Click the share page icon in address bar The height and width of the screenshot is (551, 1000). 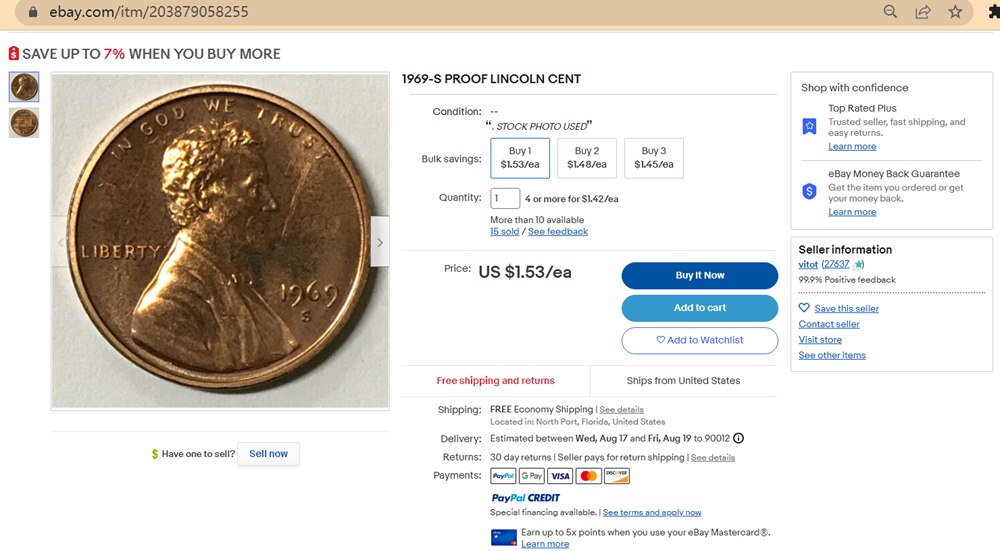(923, 12)
